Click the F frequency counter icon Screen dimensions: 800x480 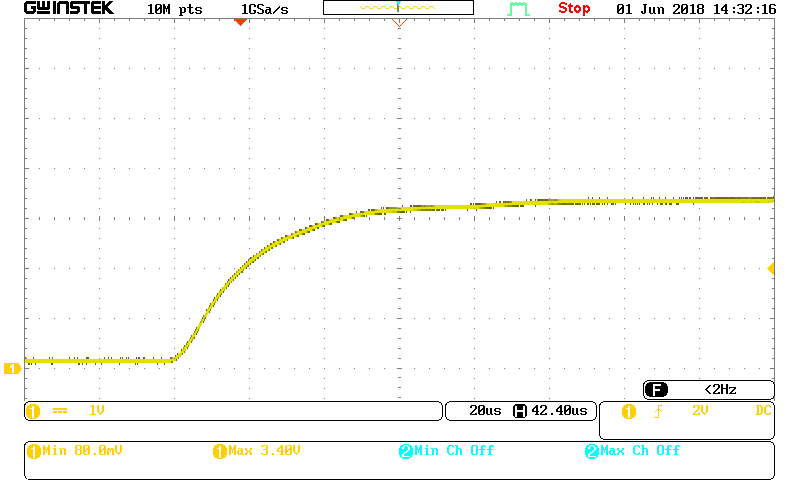tap(656, 390)
